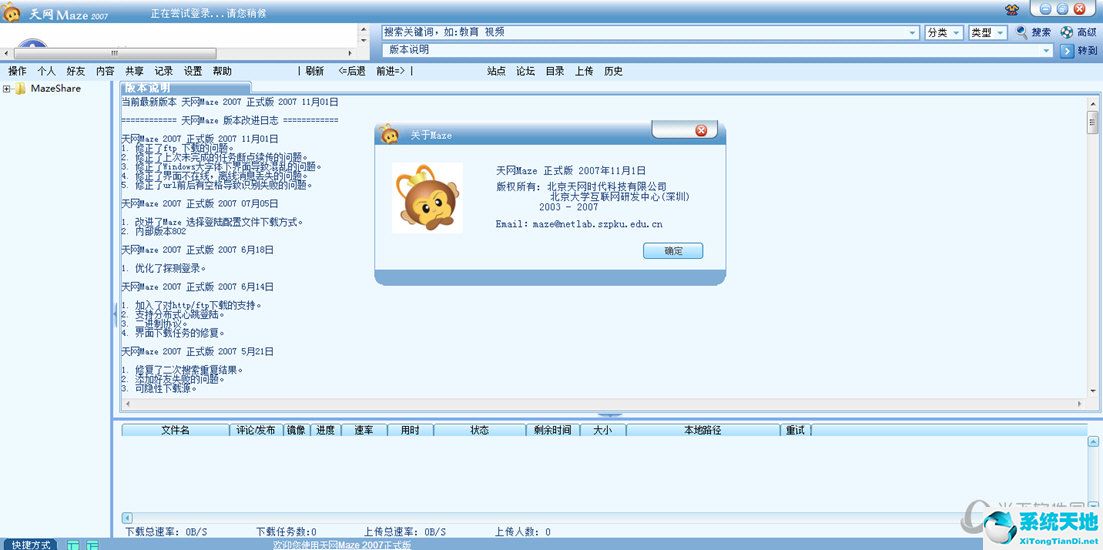Click the blue 转到 go arrow icon
Screen dimensions: 1103x550
[x=1067, y=50]
